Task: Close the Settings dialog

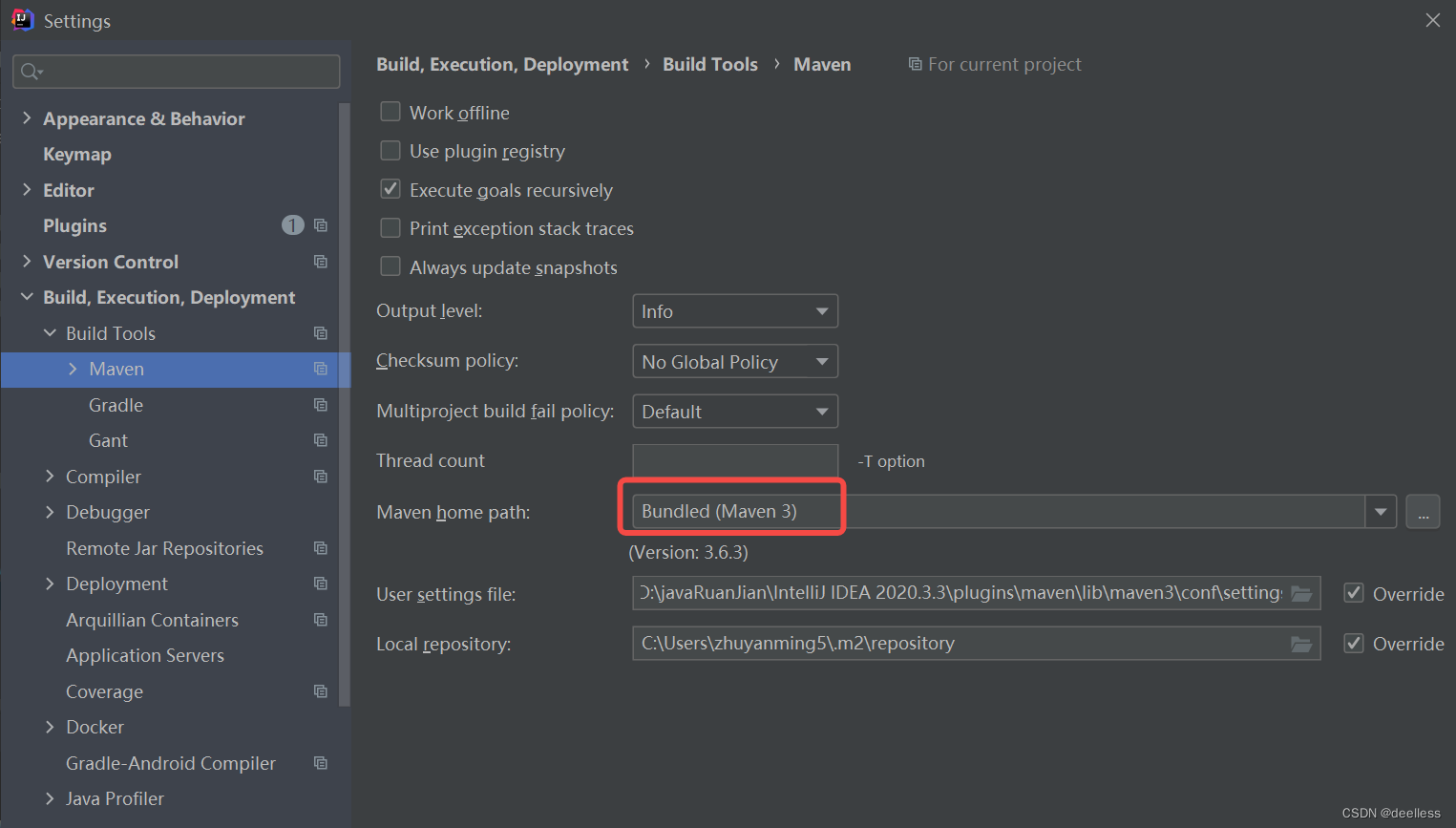Action: [x=1432, y=20]
